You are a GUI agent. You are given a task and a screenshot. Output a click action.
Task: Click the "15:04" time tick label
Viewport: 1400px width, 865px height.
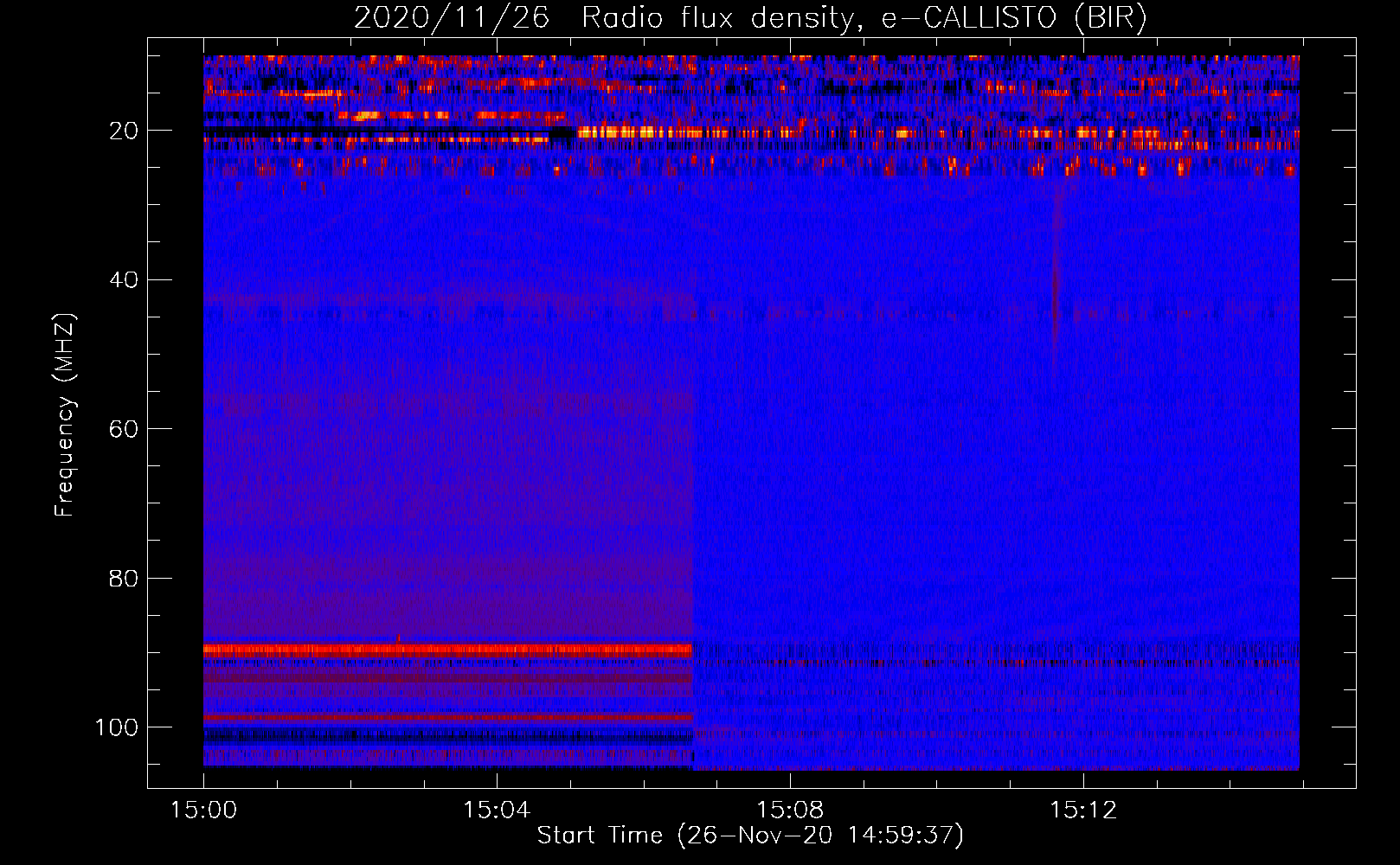pos(497,811)
